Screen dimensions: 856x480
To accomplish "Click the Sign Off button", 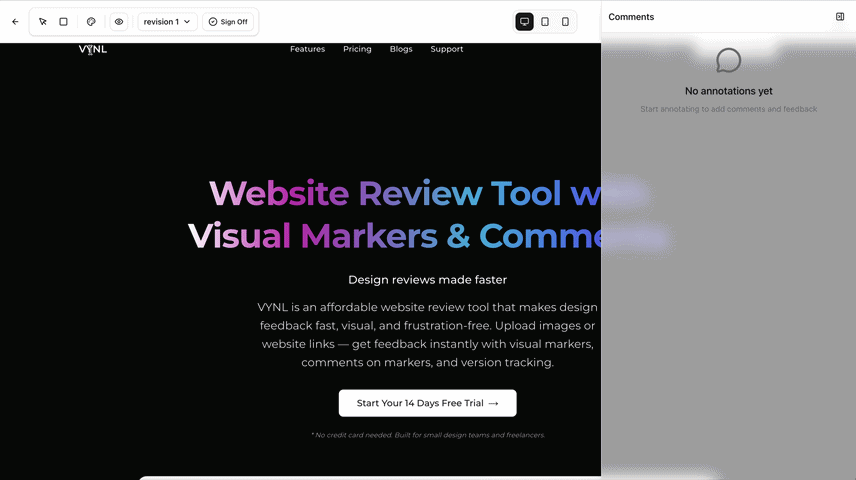I will click(x=228, y=22).
